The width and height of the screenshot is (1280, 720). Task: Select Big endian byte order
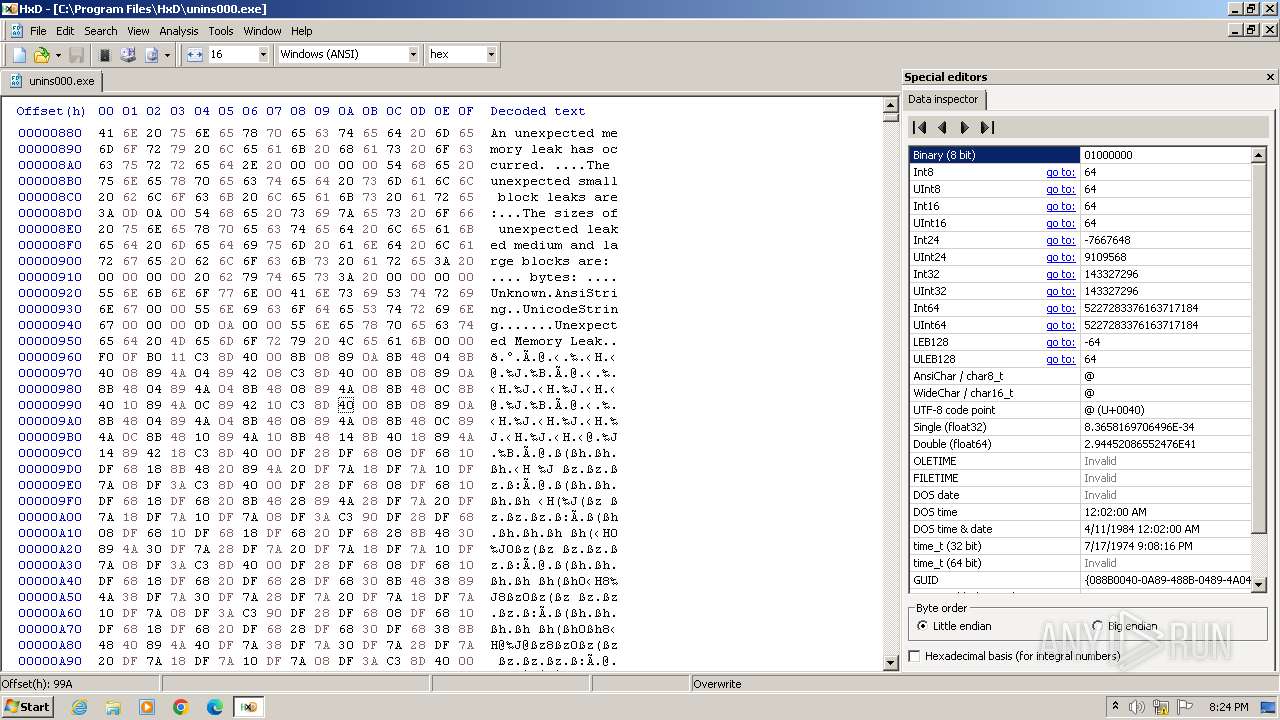click(1125, 626)
